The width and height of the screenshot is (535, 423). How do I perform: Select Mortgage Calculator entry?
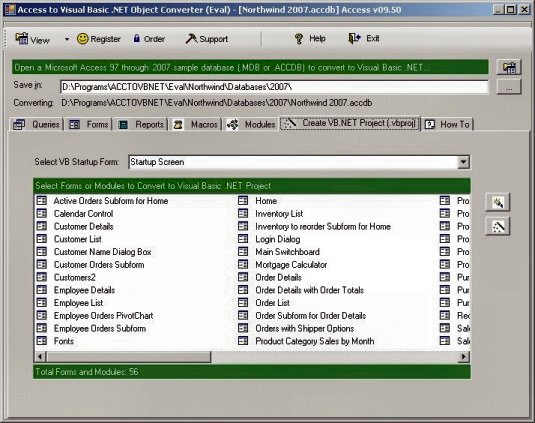[291, 265]
